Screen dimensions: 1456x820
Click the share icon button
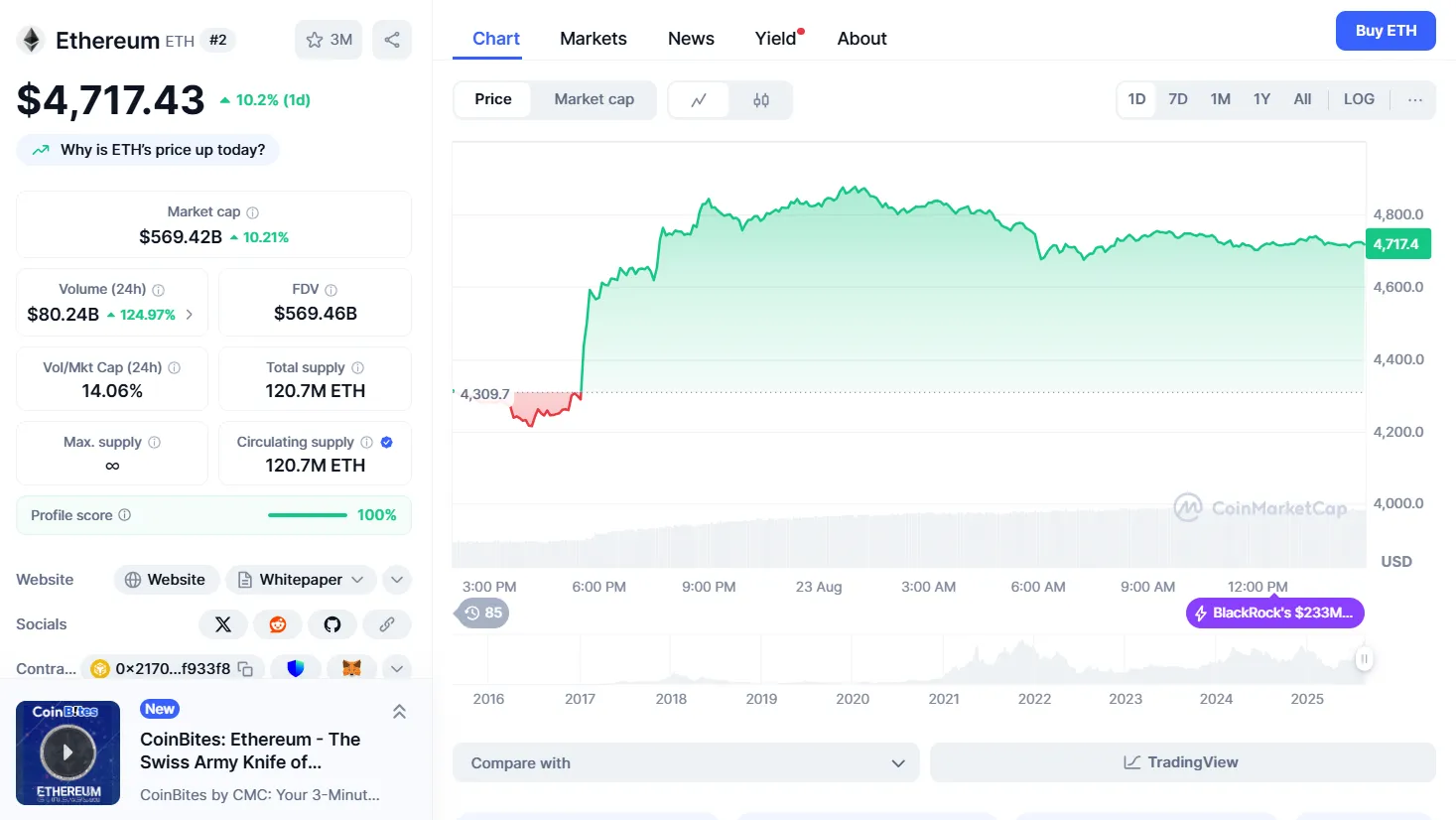[x=392, y=40]
